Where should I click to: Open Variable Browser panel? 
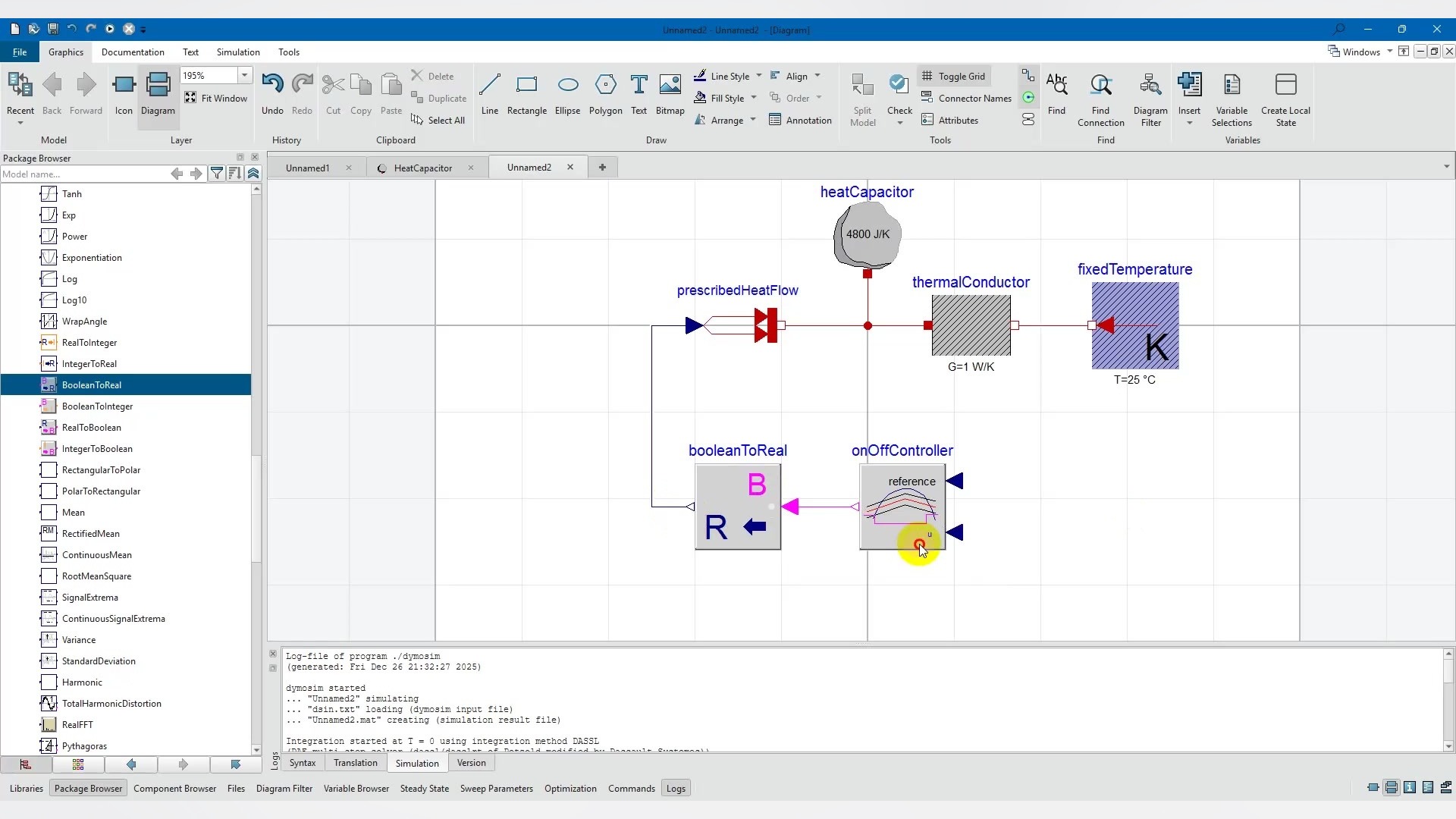click(x=356, y=789)
